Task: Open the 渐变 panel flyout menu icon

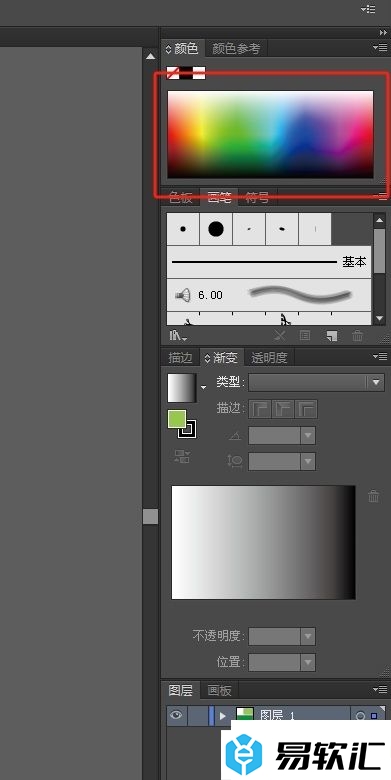Action: [x=380, y=356]
